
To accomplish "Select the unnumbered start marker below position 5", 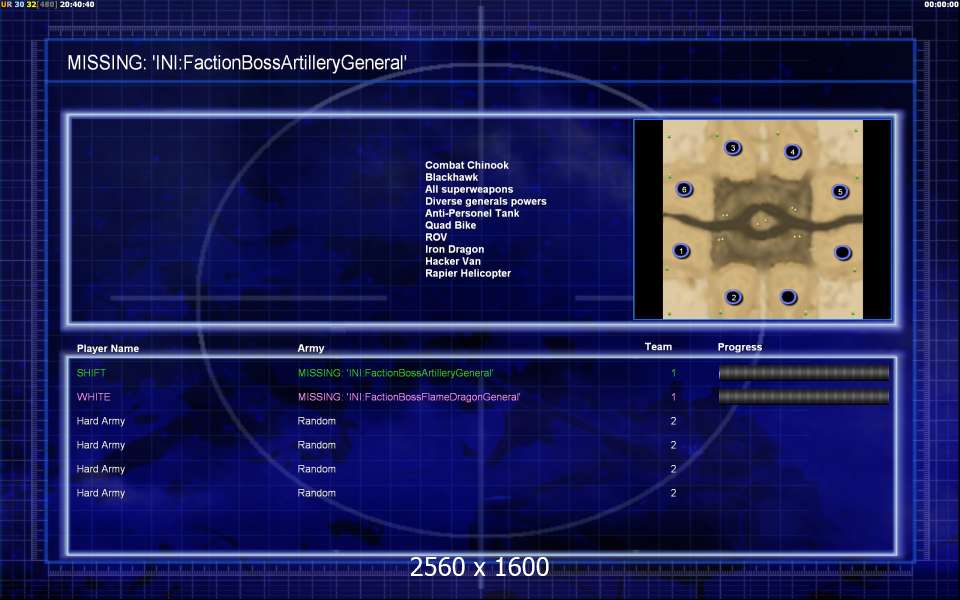I will [x=842, y=252].
